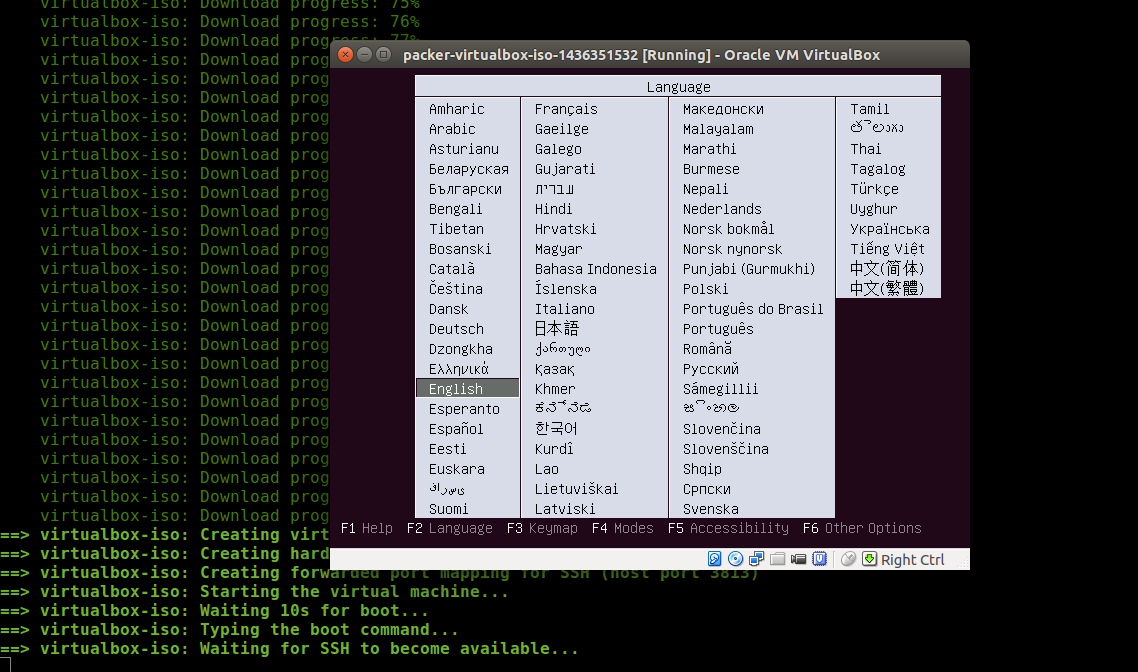
Task: Select 日本語 in the language list
Action: (557, 329)
